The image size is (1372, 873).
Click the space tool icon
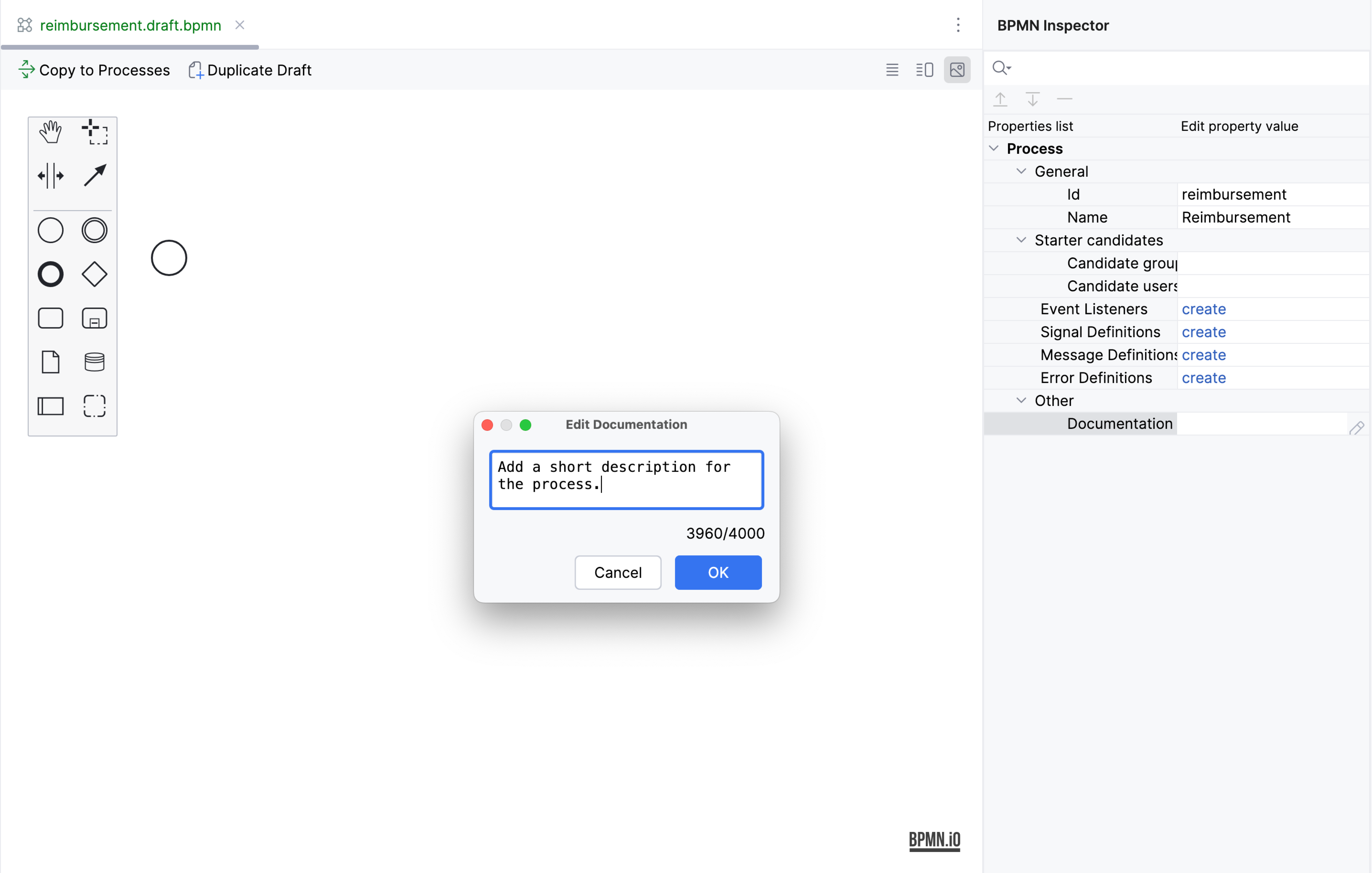[x=50, y=176]
